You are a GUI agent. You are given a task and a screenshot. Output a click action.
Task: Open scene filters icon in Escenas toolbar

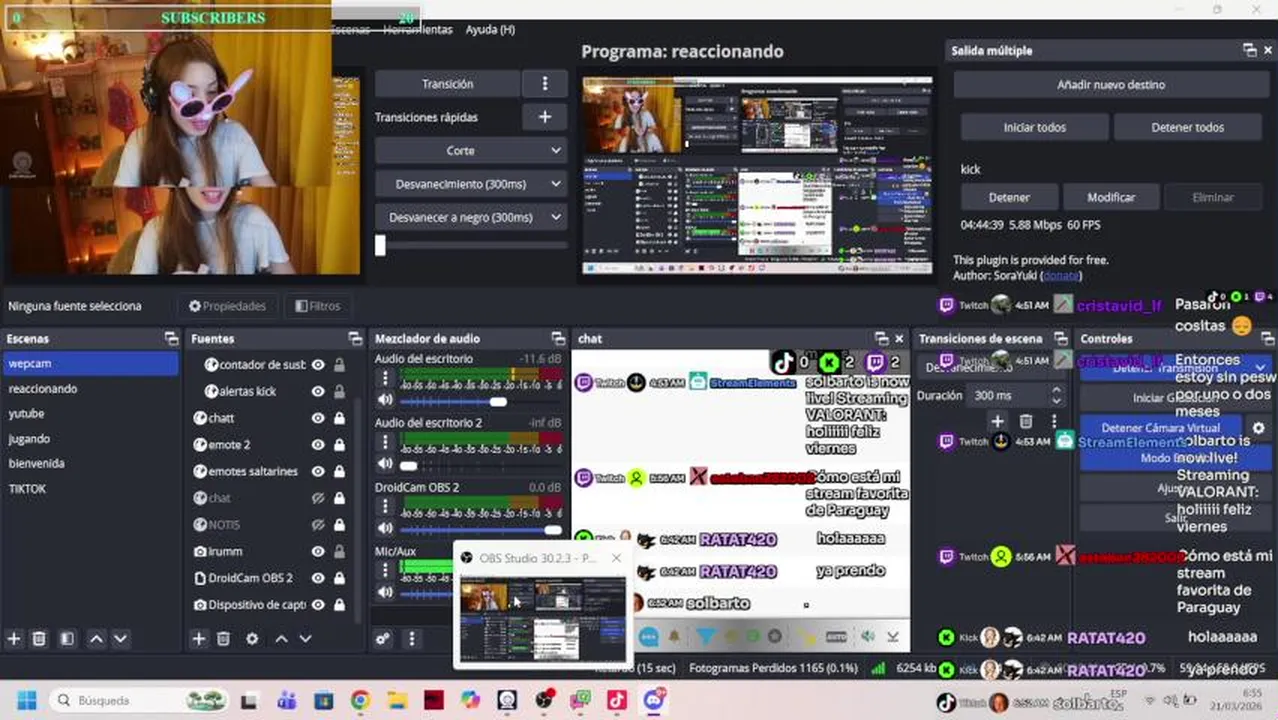pyautogui.click(x=67, y=638)
